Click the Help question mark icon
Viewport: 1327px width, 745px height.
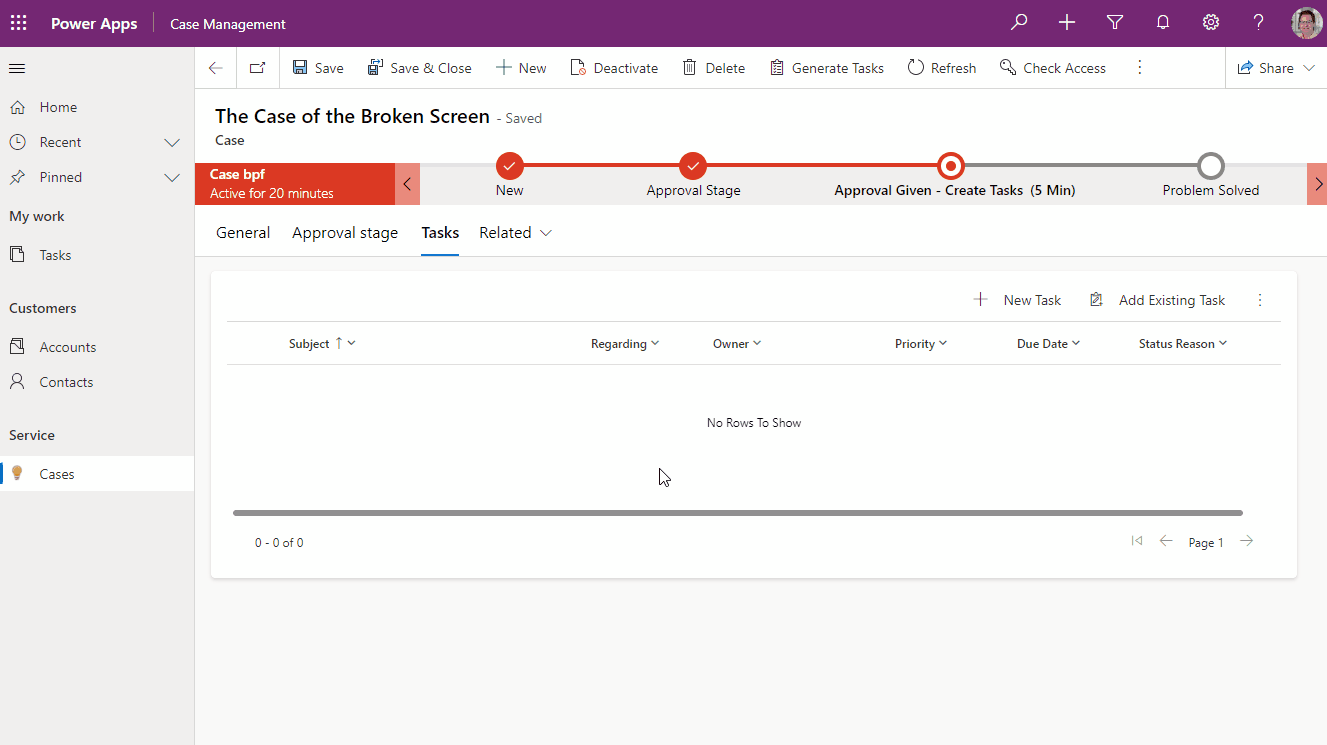tap(1258, 21)
